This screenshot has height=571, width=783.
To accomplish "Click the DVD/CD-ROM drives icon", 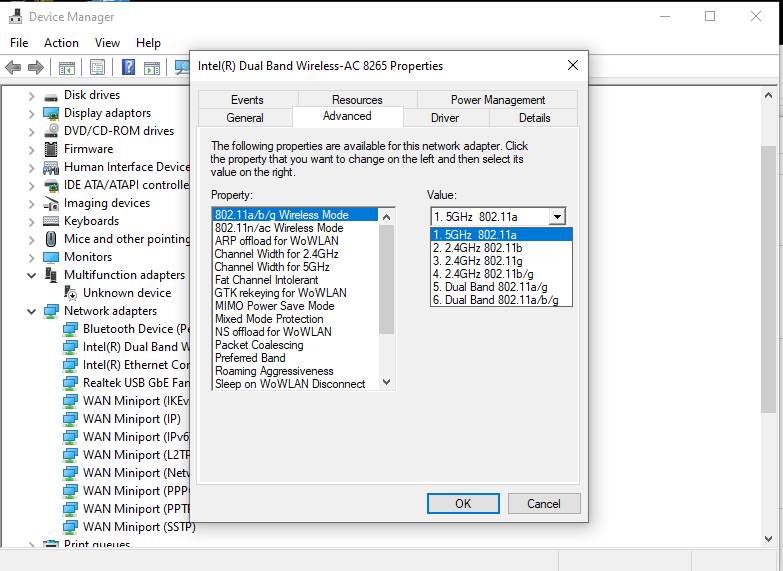I will [50, 131].
